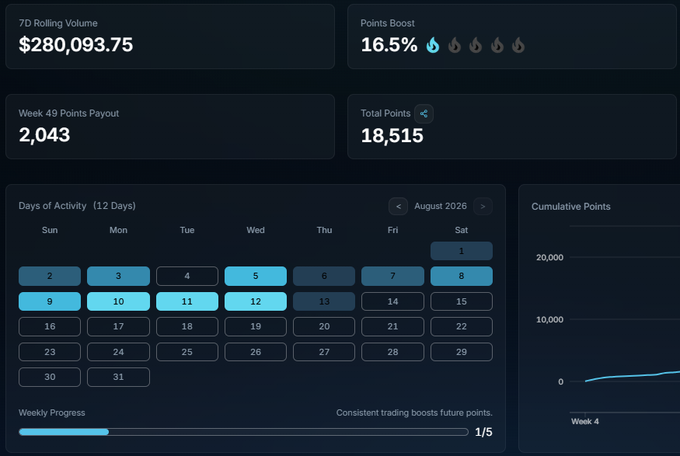Click calendar day 7
This screenshot has height=456, width=680.
click(x=392, y=276)
